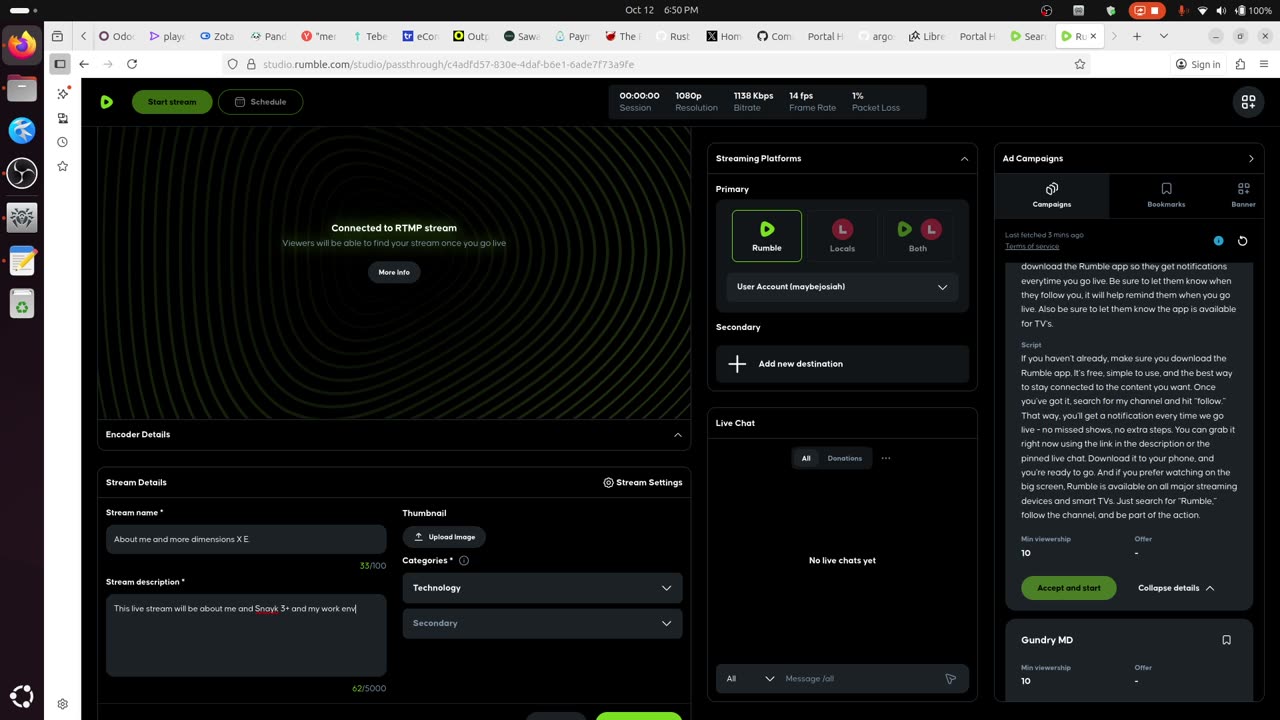Image resolution: width=1280 pixels, height=720 pixels.
Task: Switch to the Banner tab
Action: pos(1243,196)
